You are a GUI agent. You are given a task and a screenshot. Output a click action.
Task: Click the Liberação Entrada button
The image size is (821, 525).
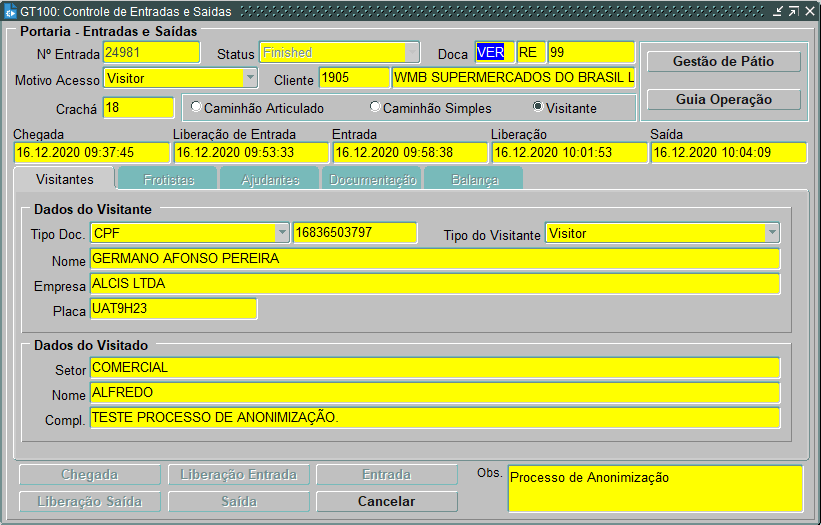point(238,475)
